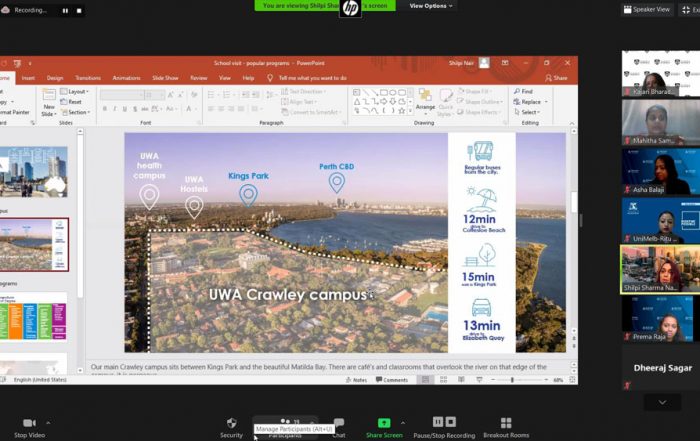700x441 pixels.
Task: Click Format Painter
Action: click(x=15, y=112)
